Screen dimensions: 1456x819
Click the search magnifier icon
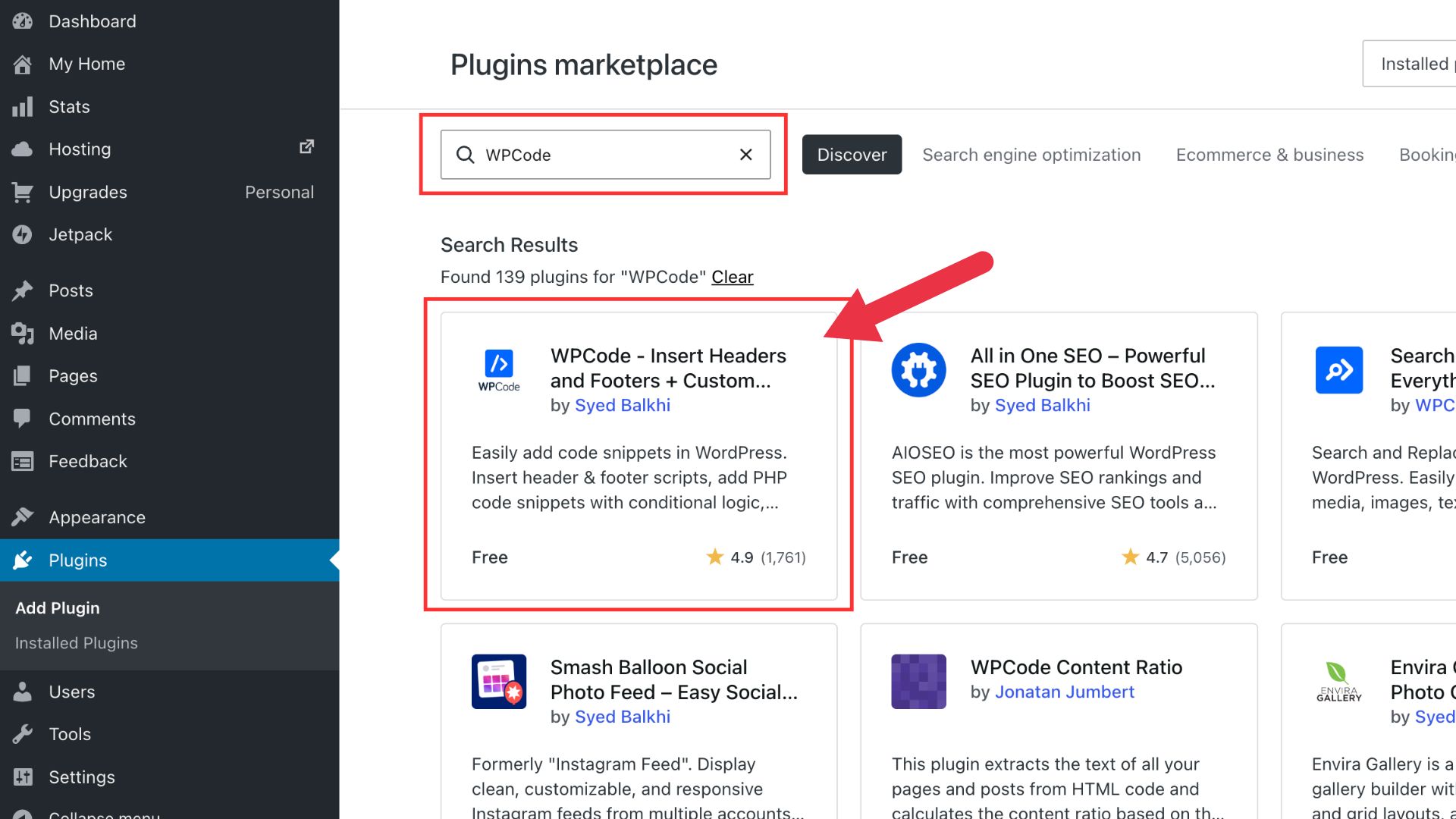point(465,155)
